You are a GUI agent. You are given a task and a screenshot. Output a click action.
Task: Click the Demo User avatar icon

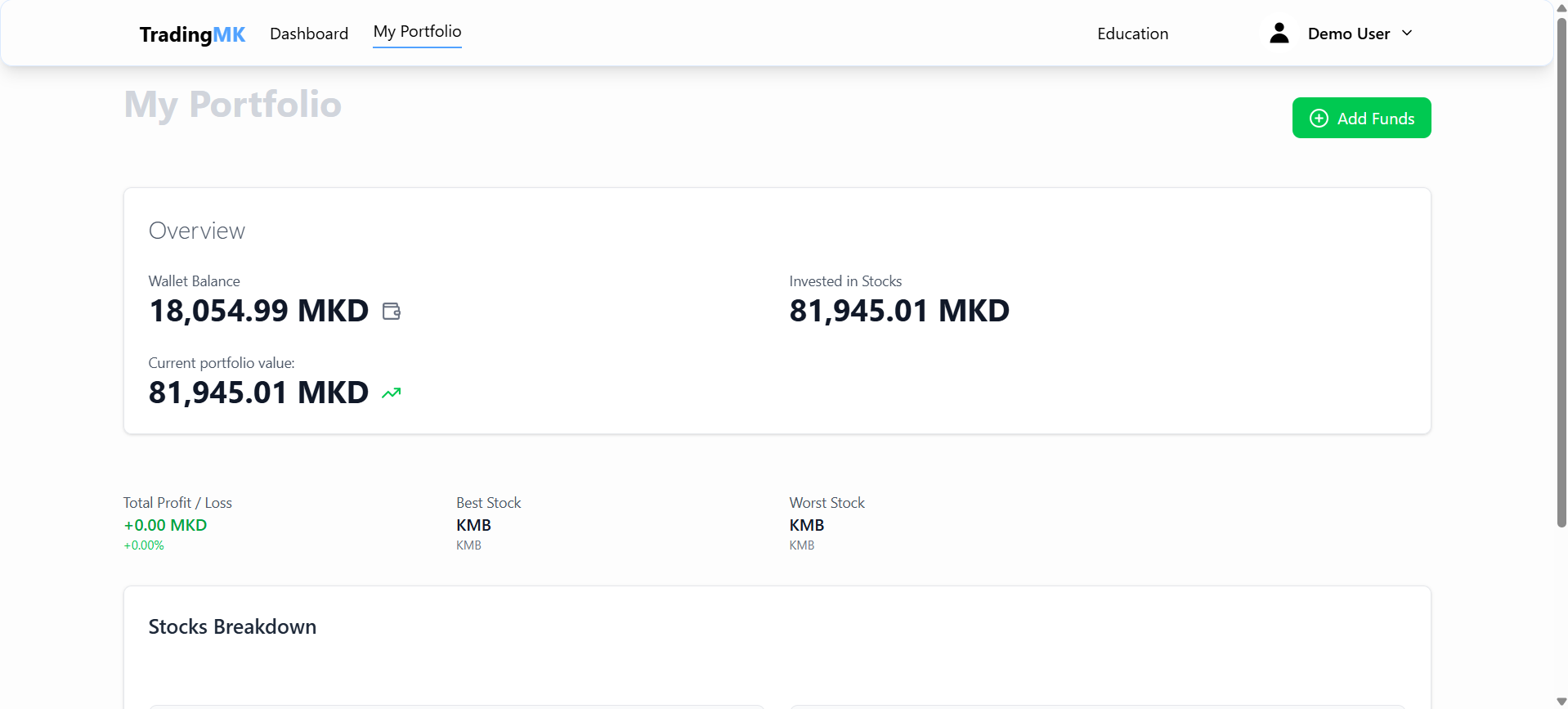click(x=1279, y=34)
